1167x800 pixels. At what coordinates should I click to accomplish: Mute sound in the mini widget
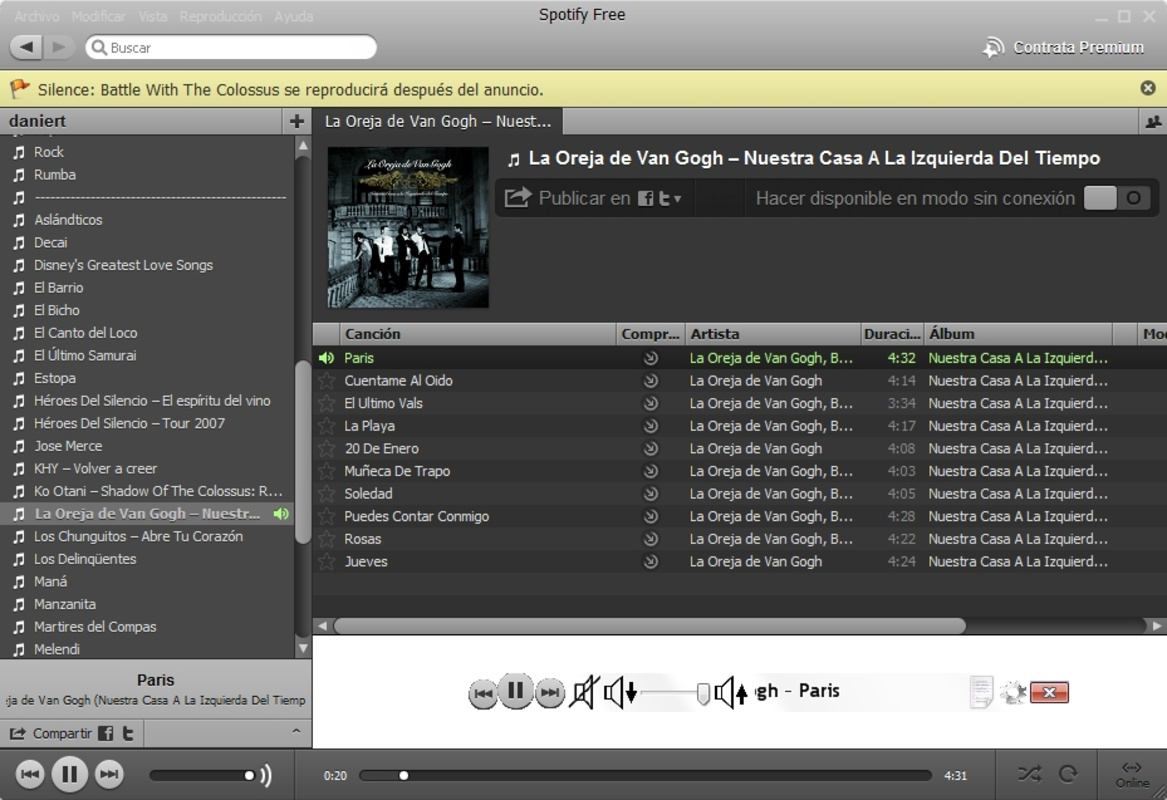point(584,692)
